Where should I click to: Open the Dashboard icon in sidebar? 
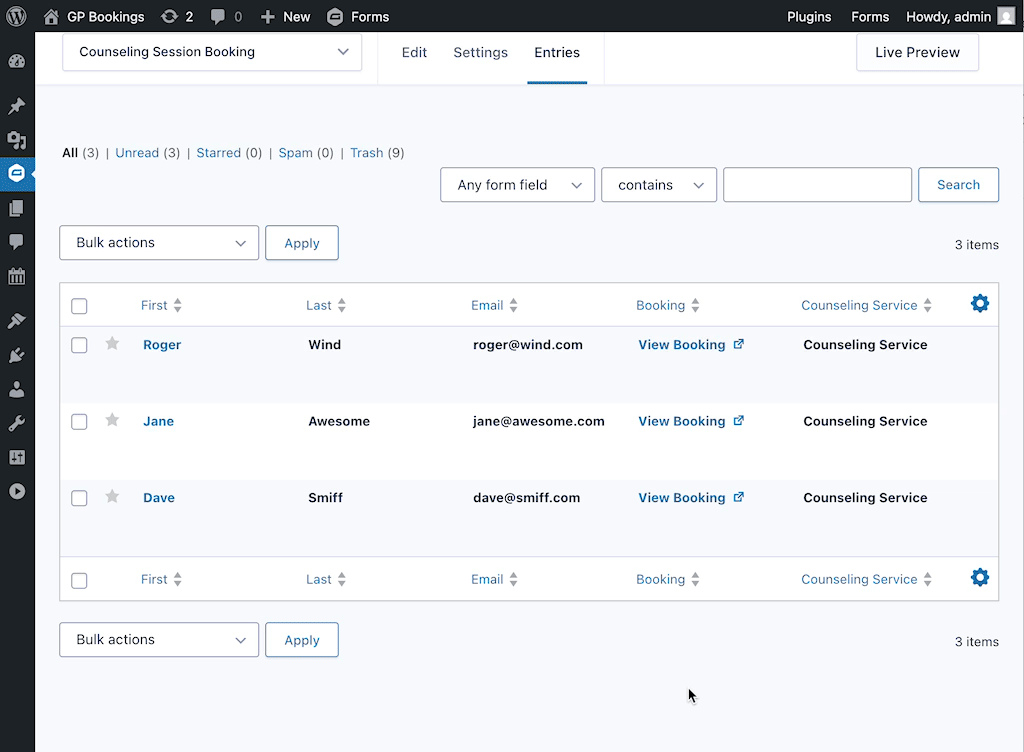tap(17, 62)
